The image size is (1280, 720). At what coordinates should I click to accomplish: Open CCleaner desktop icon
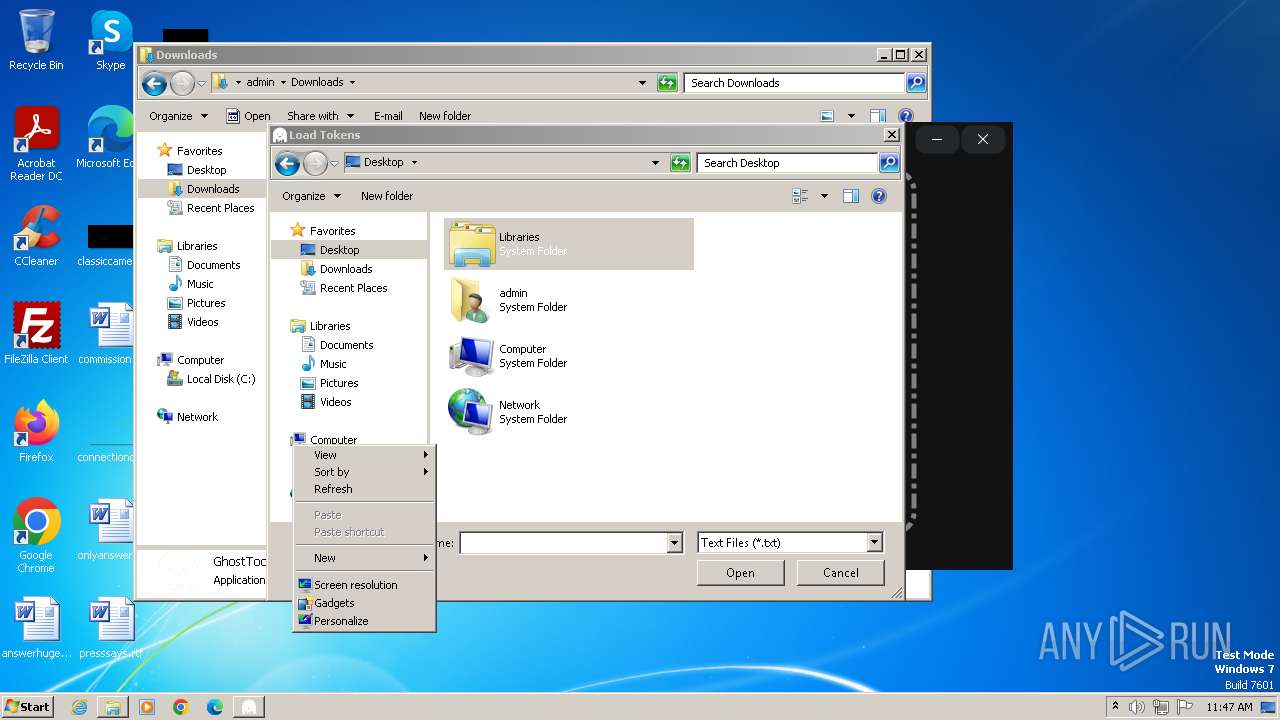click(x=36, y=236)
